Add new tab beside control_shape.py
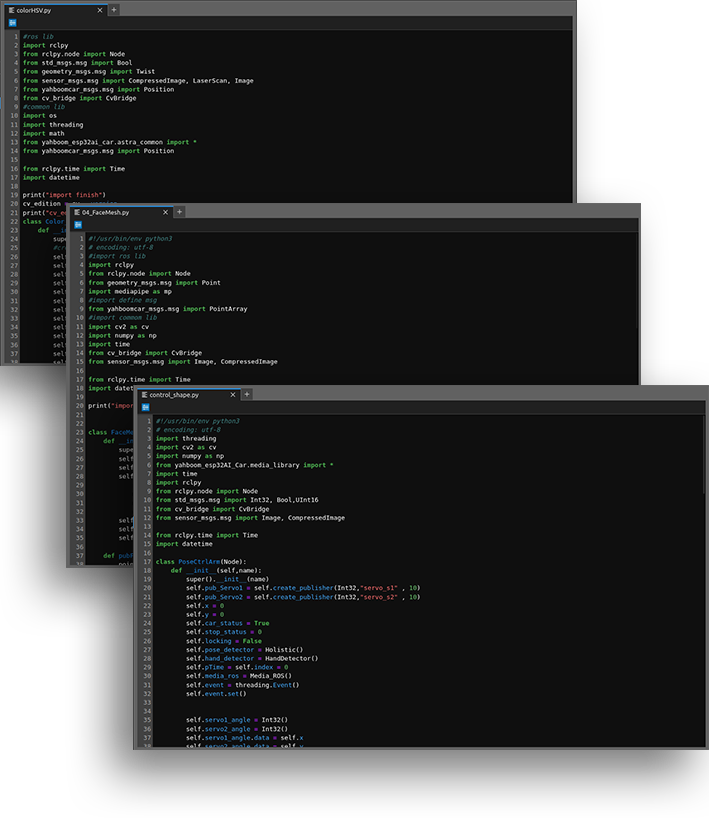The height and width of the screenshot is (818, 709). pos(247,394)
